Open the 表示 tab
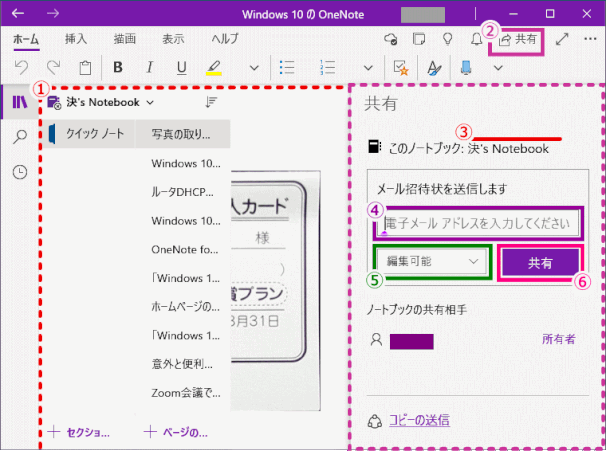606x451 pixels. [x=173, y=39]
